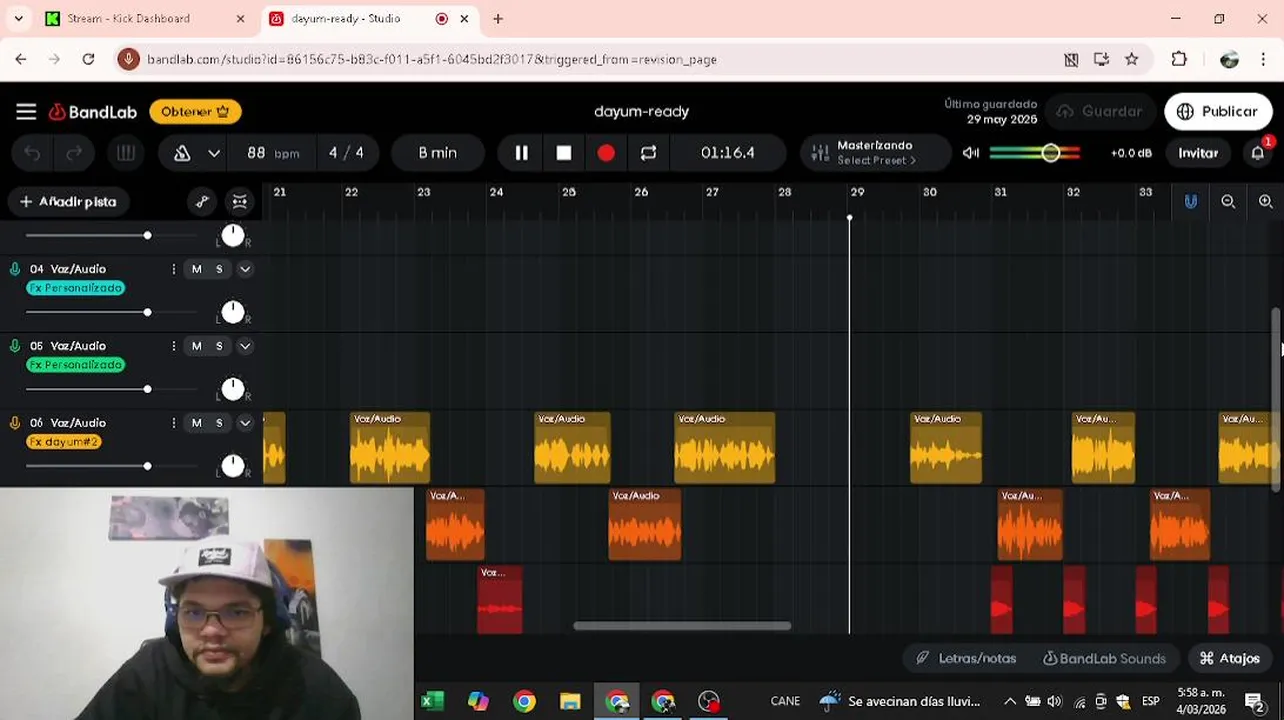
Task: Click the master volume speaker icon
Action: tap(970, 153)
